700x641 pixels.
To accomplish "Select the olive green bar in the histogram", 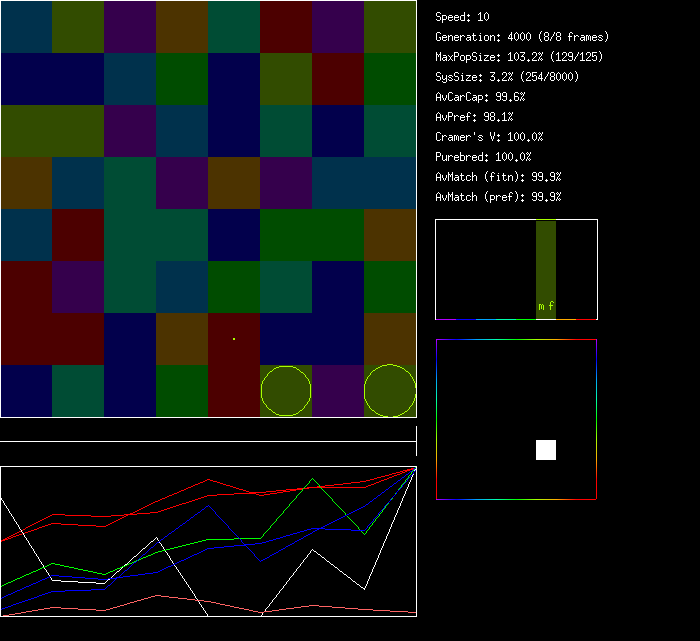I will point(546,260).
